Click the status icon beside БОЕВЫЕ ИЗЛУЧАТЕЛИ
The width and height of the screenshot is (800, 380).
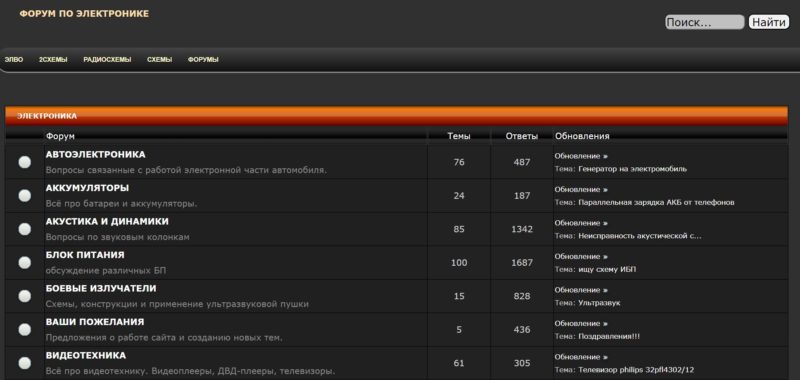24,296
